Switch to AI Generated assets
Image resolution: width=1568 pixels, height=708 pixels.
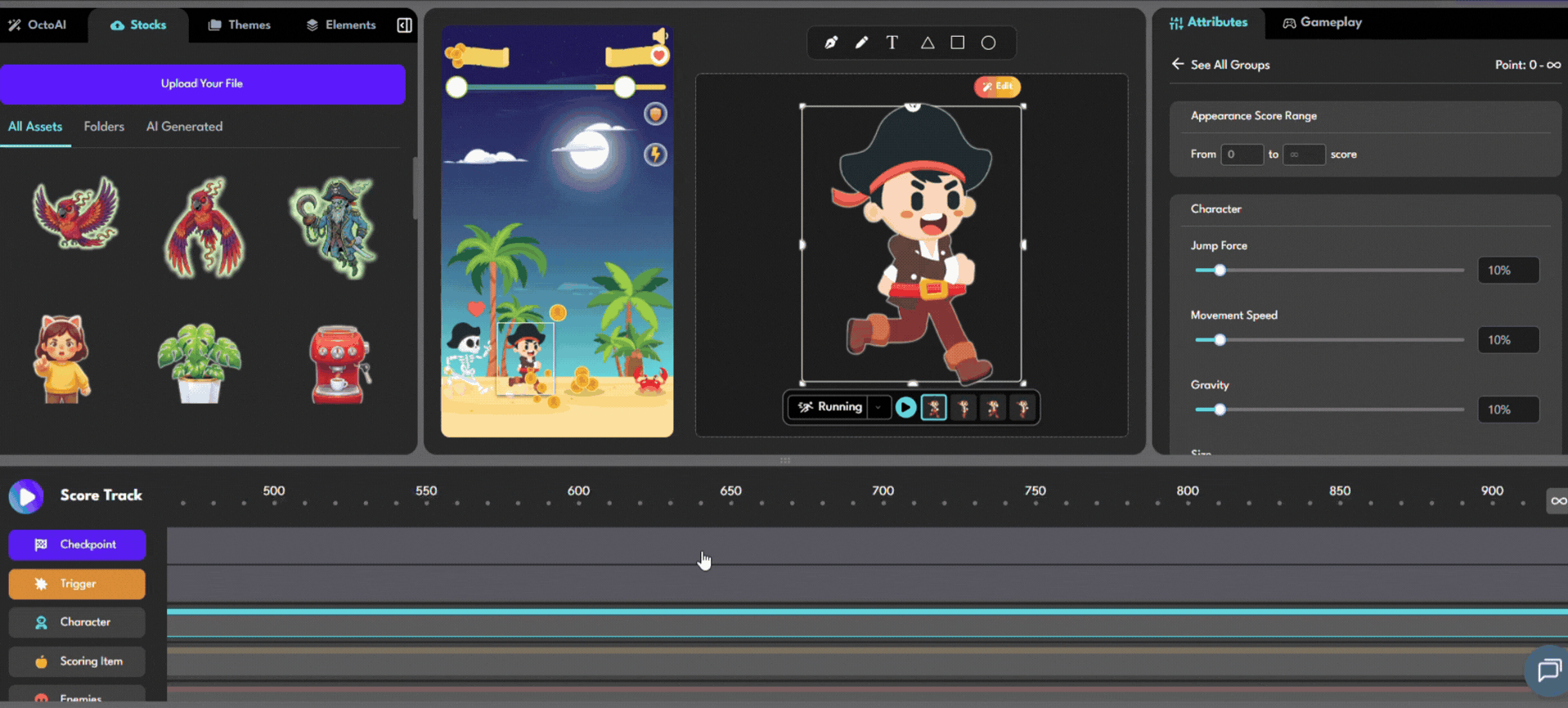pyautogui.click(x=184, y=127)
